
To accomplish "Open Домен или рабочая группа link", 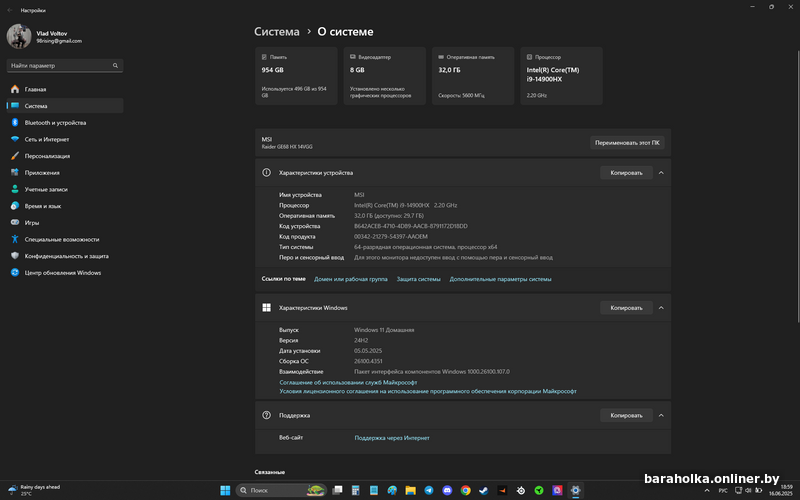I will point(351,279).
